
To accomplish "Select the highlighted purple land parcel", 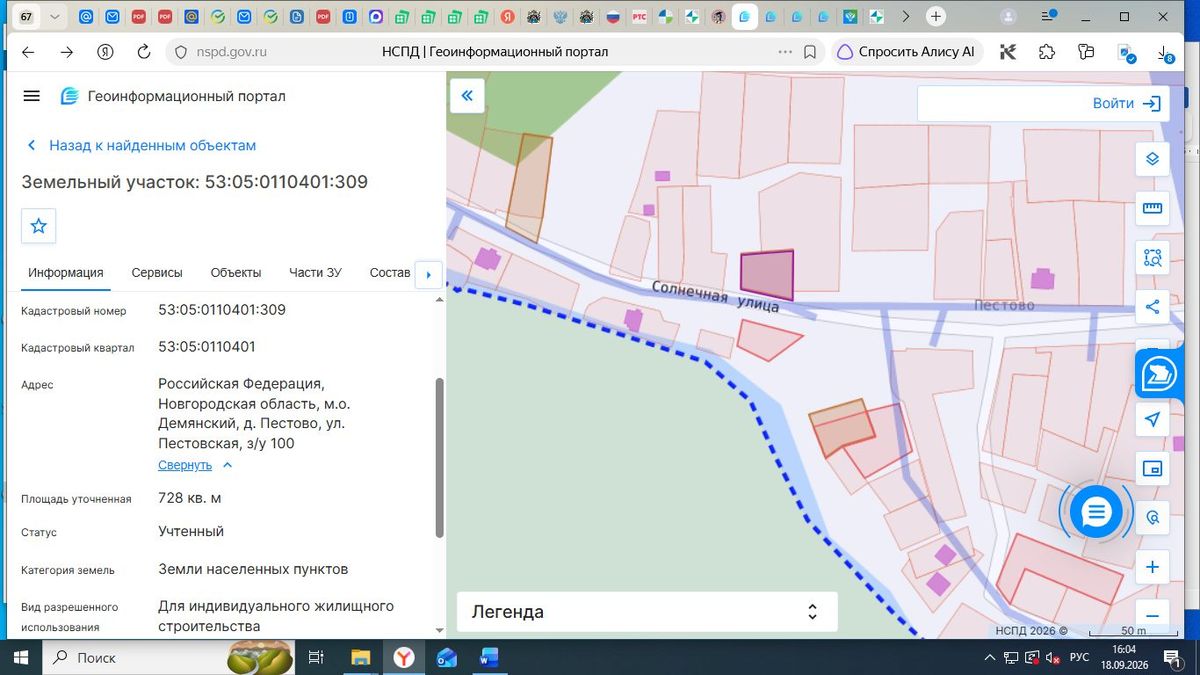I will point(767,275).
